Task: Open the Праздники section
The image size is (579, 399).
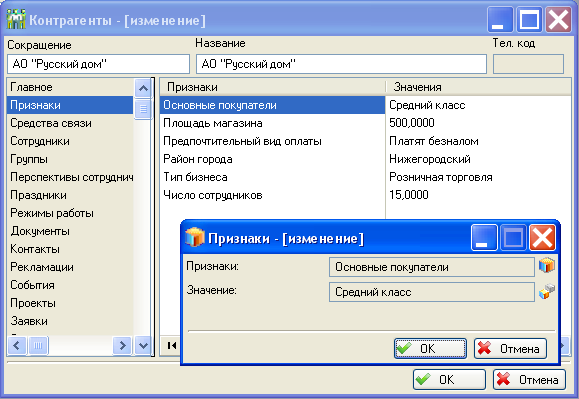Action: 70,195
